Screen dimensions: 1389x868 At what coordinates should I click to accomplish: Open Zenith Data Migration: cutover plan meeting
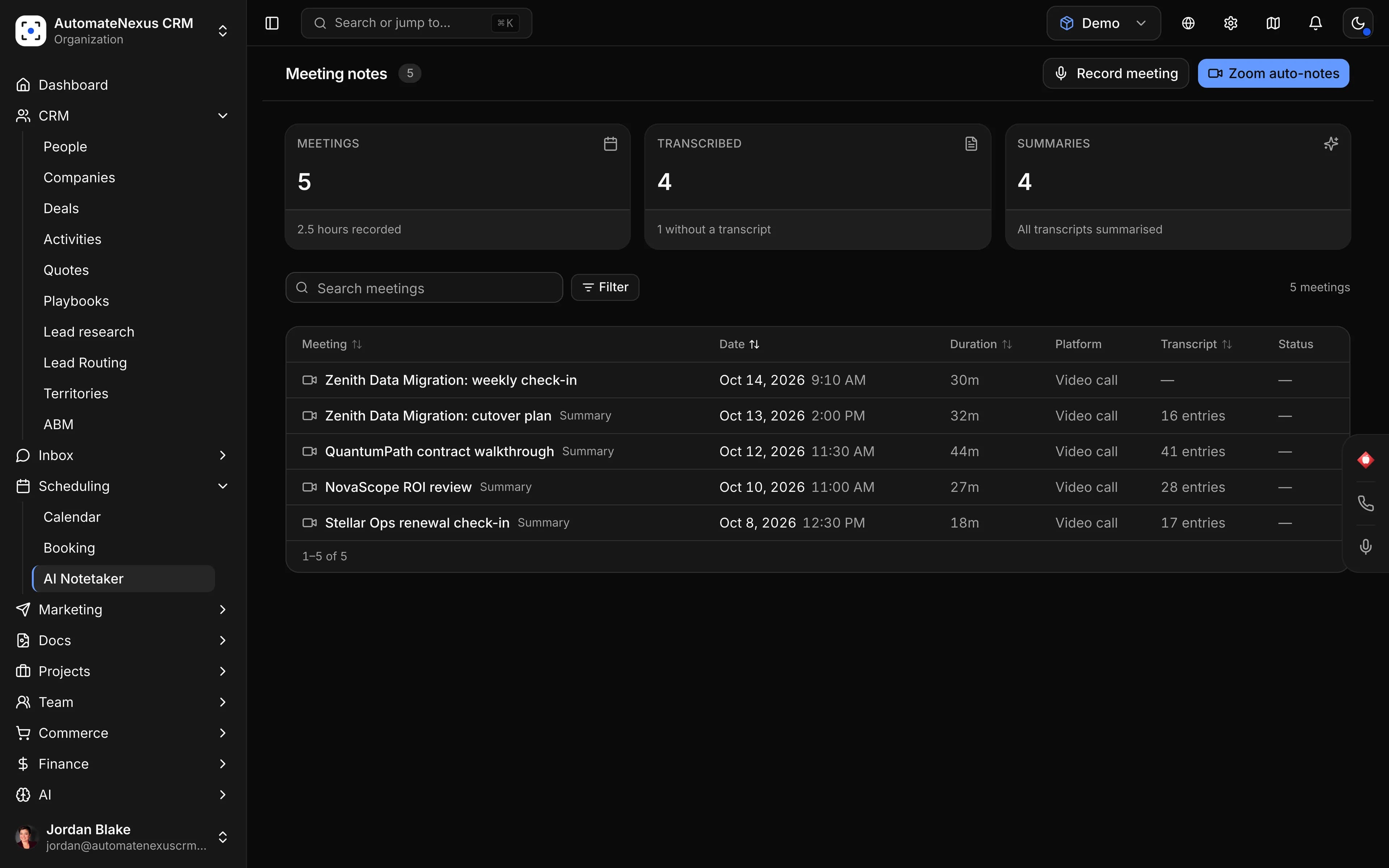438,416
